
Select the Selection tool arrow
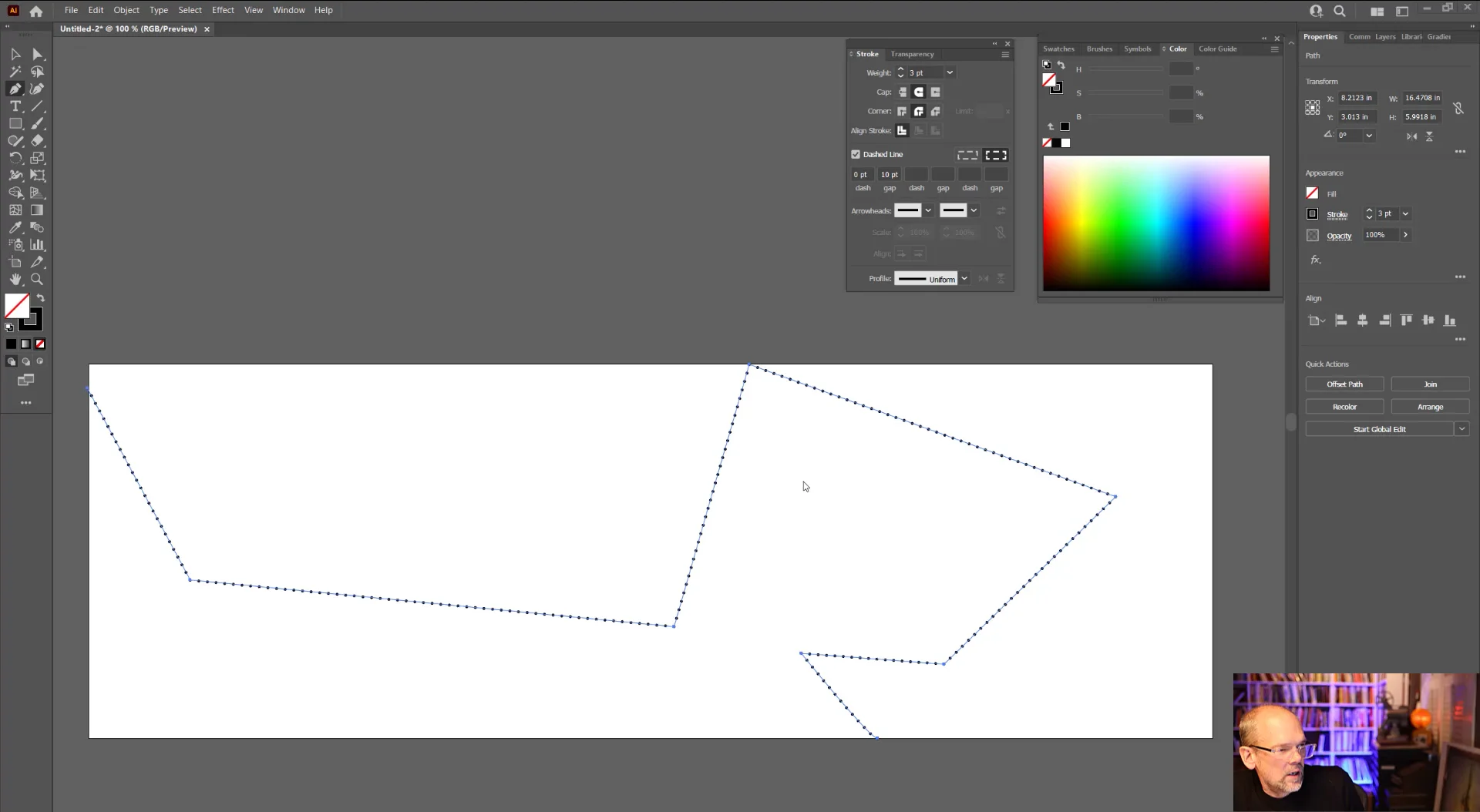tap(15, 54)
